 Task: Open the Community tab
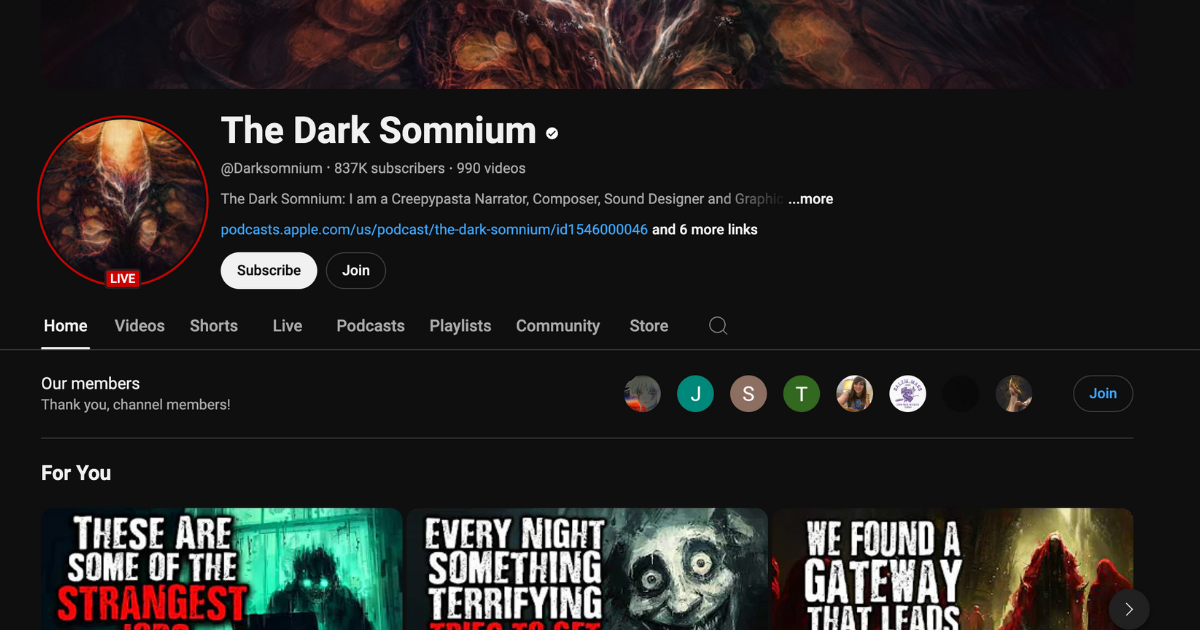pyautogui.click(x=557, y=325)
